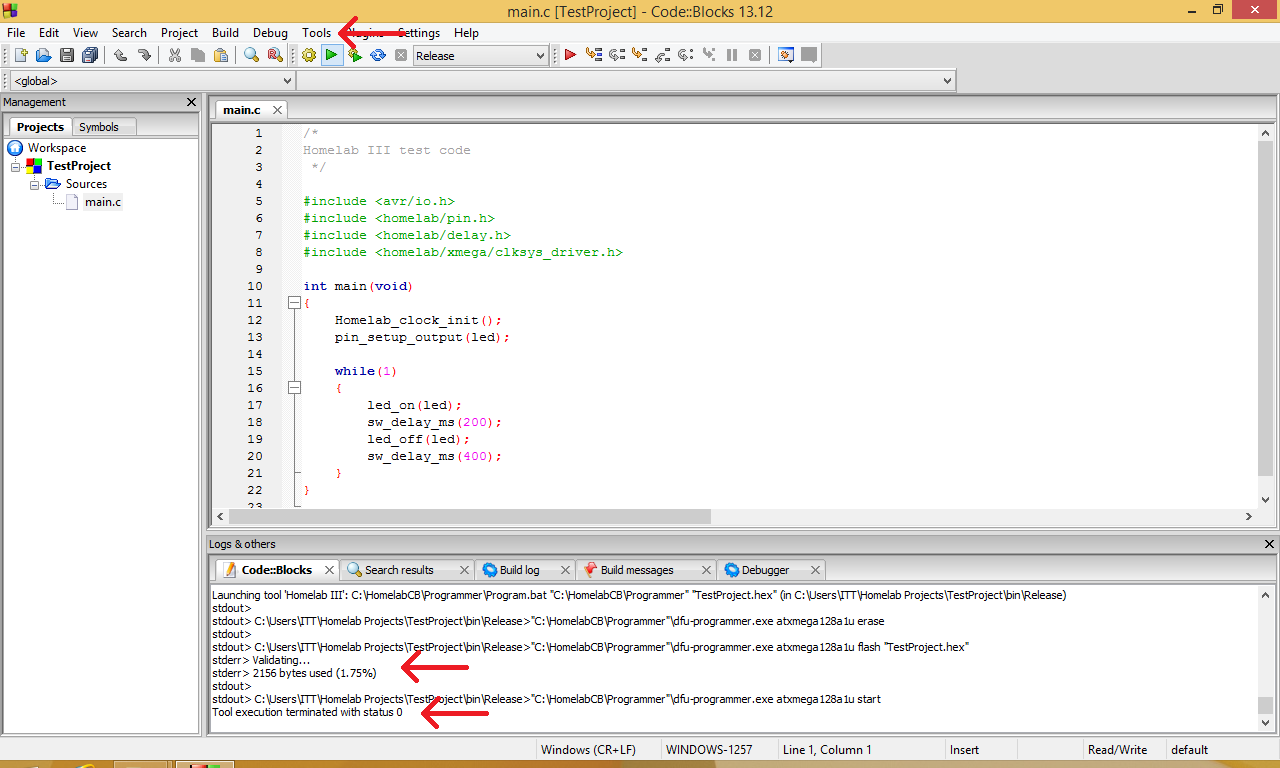Screen dimensions: 1280x768
Task: Click the Undo arrow icon
Action: (121, 56)
